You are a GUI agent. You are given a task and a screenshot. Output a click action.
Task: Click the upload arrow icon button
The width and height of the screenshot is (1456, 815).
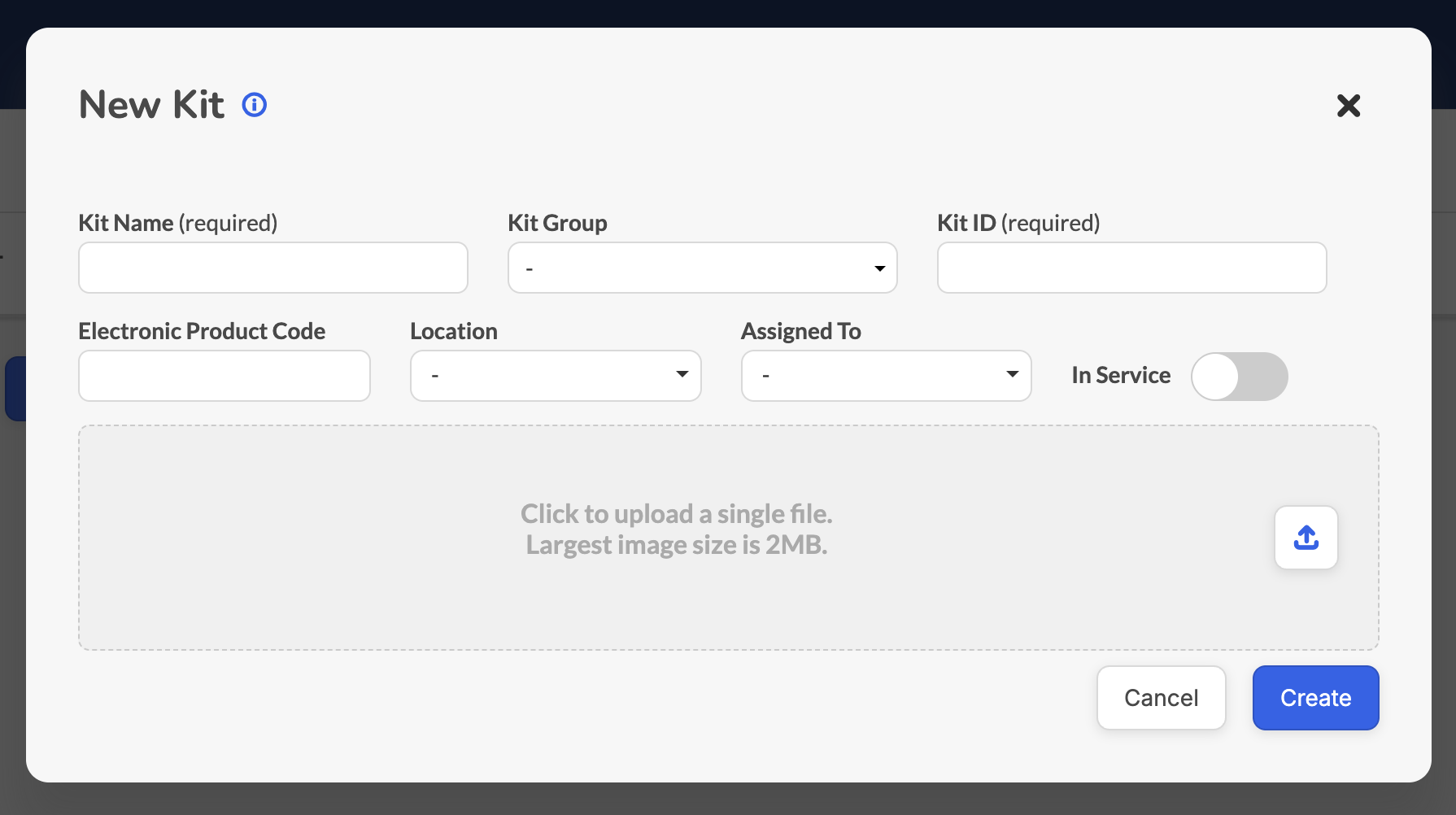pos(1306,538)
